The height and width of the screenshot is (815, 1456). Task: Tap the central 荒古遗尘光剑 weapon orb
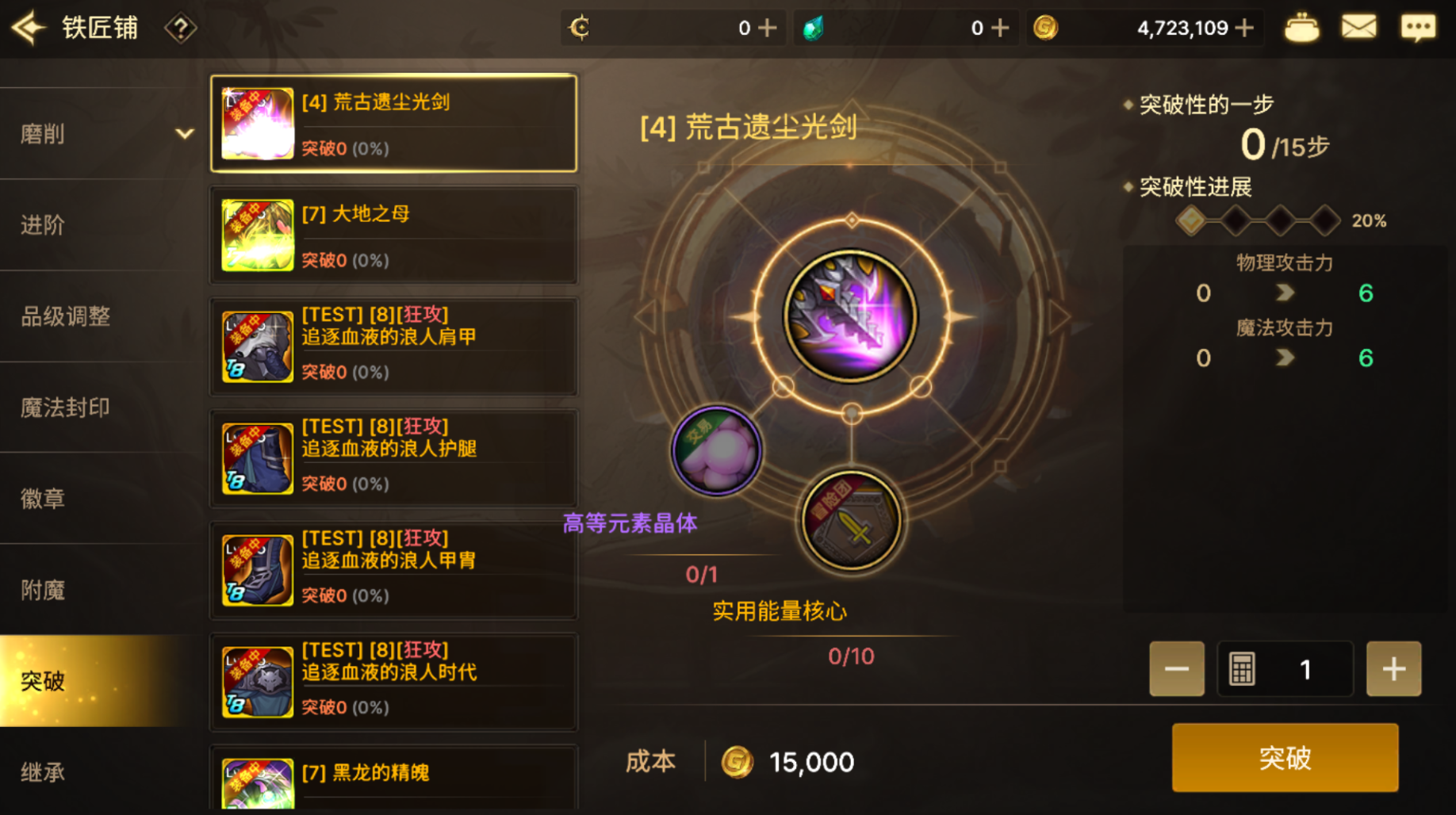[851, 316]
